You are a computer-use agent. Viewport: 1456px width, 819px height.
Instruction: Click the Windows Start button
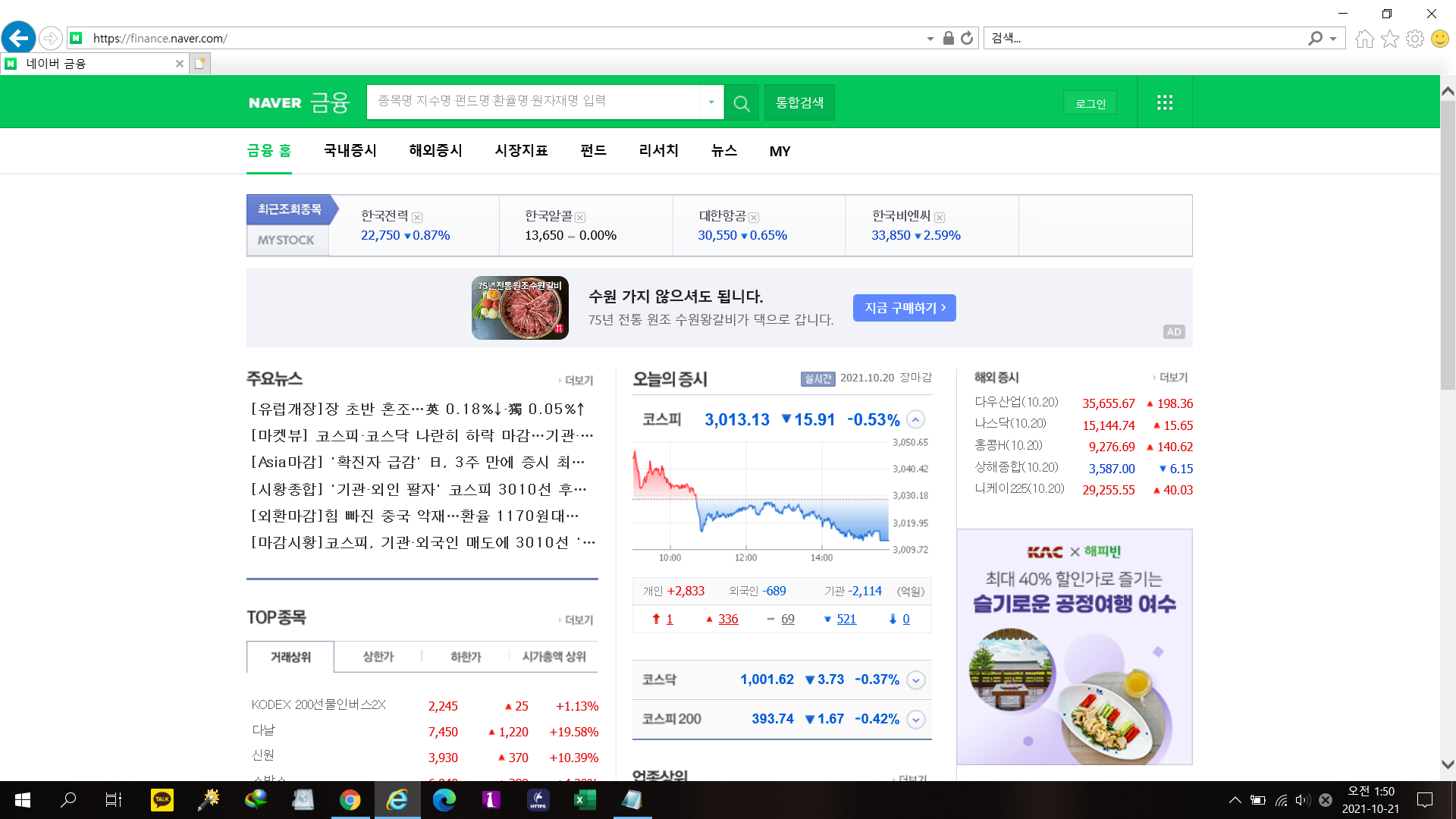tap(22, 799)
